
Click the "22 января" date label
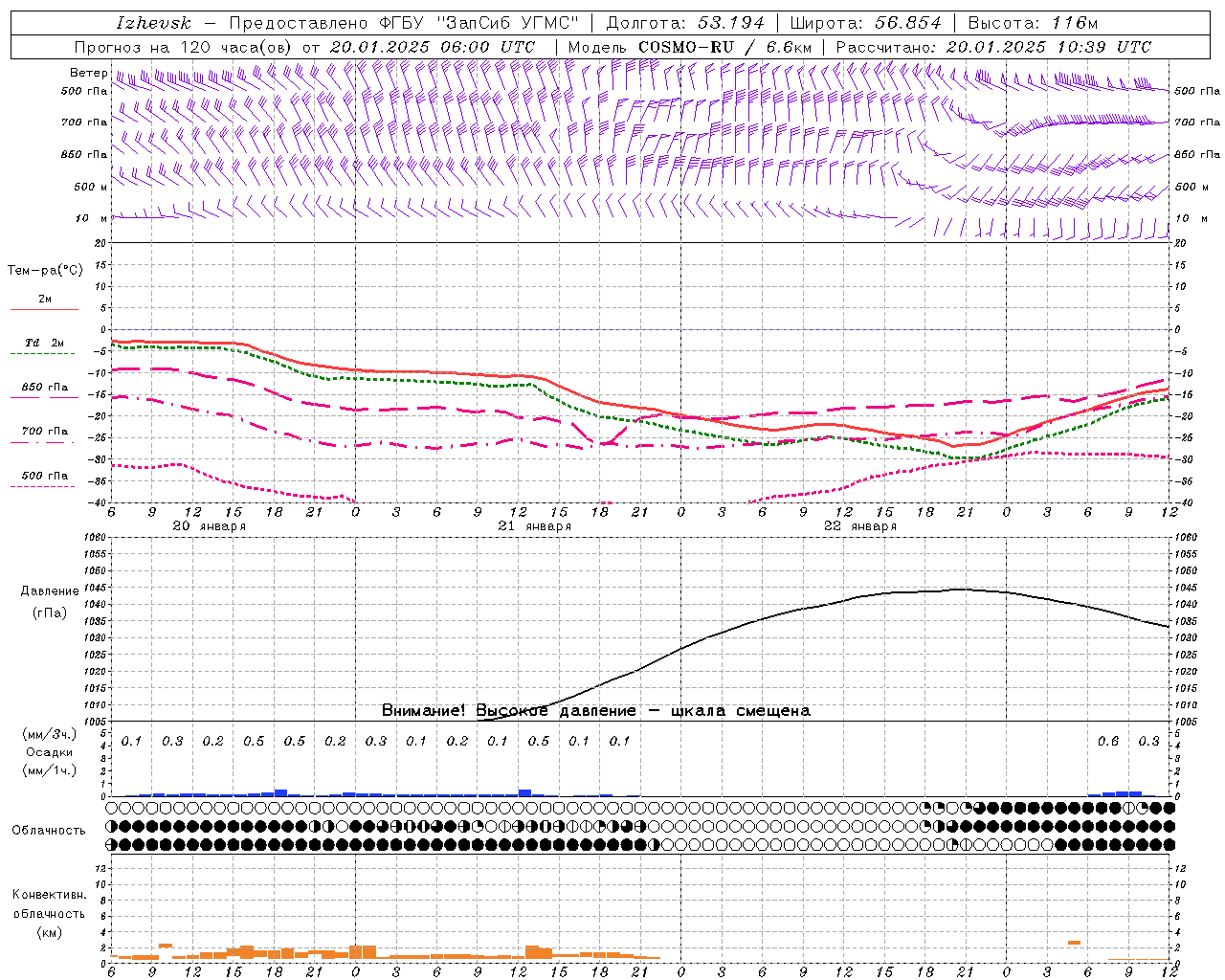coord(859,526)
